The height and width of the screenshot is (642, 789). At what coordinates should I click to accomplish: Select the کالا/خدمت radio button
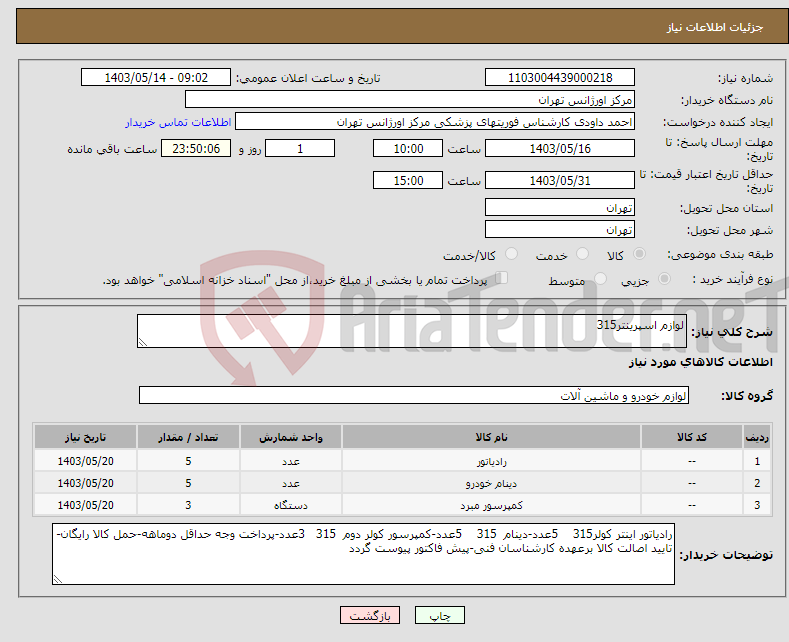(x=511, y=254)
